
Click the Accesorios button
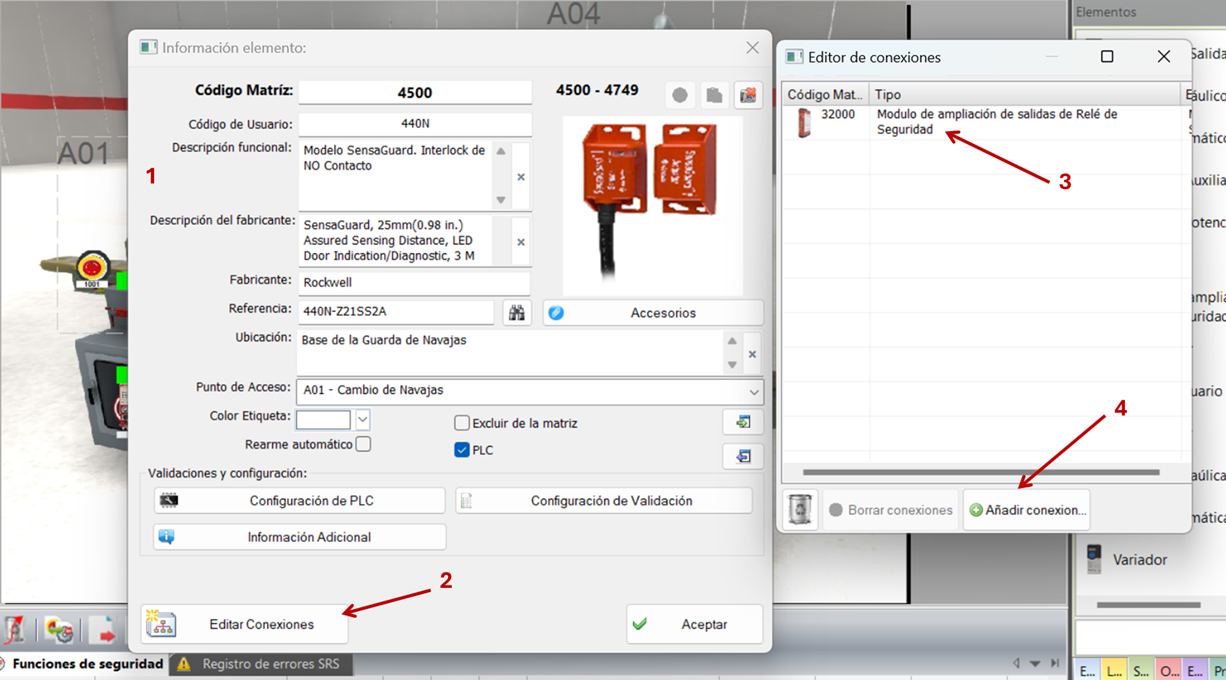[653, 313]
